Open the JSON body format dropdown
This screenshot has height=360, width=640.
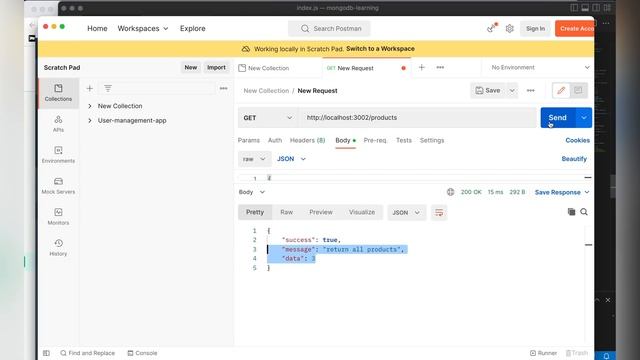291,159
